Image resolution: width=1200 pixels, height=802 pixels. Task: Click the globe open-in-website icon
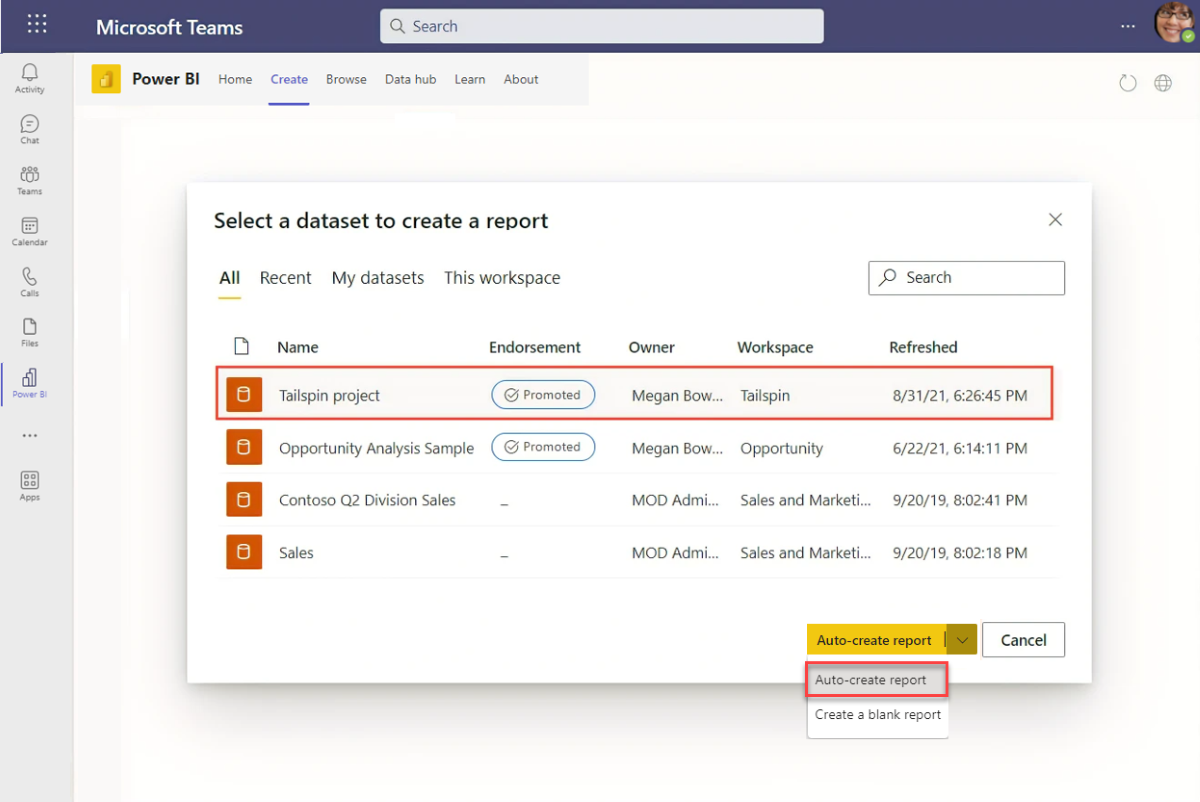click(x=1163, y=83)
